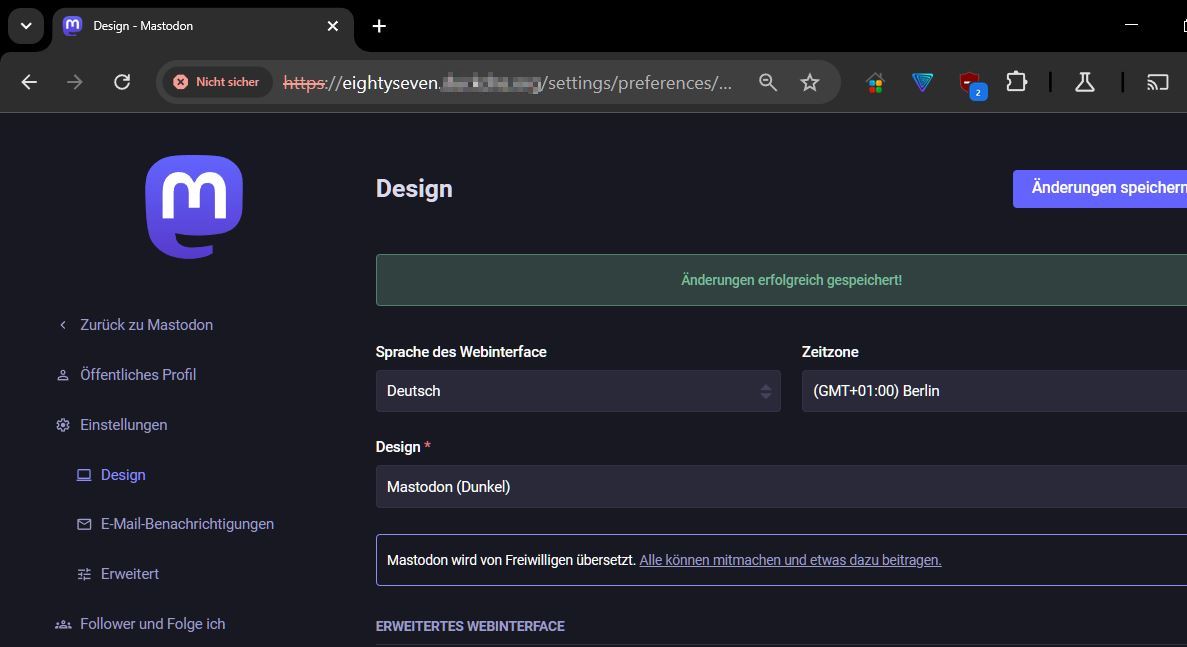Image resolution: width=1187 pixels, height=647 pixels.
Task: Click the Mastodon logo in sidebar
Action: click(194, 207)
